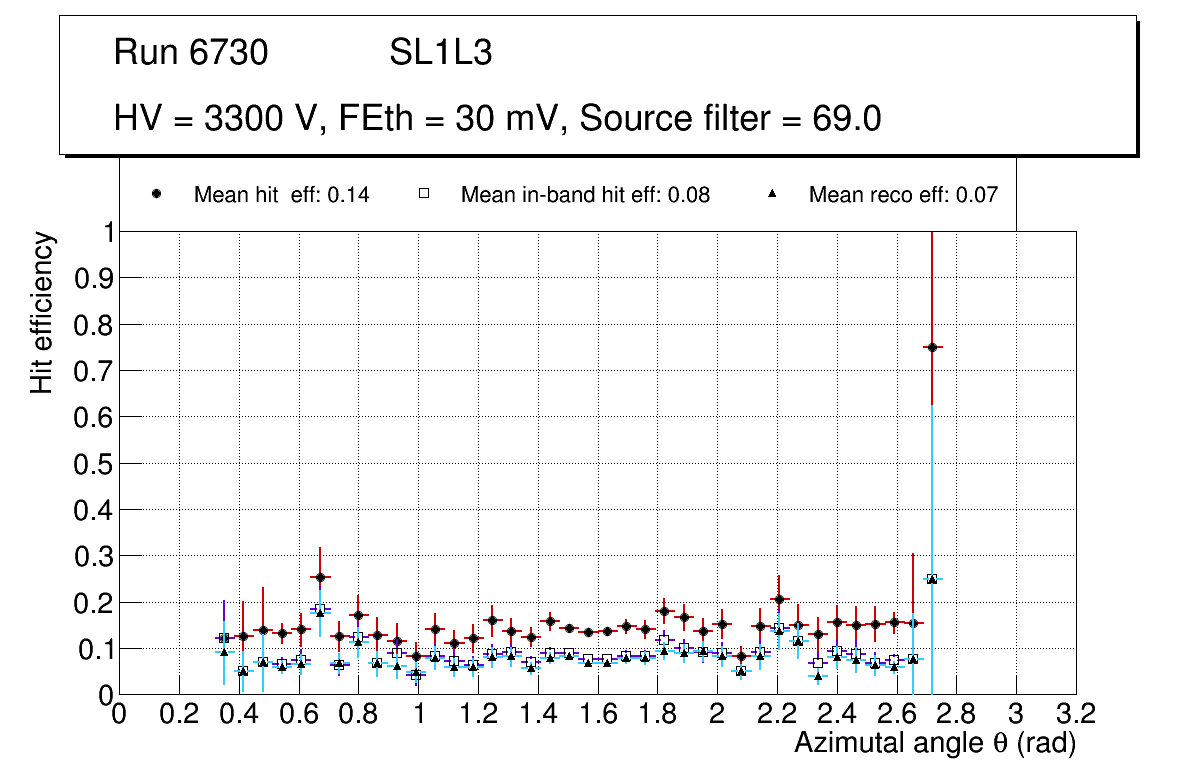
Task: Select the 'SL1L3' label in the title box
Action: (440, 53)
